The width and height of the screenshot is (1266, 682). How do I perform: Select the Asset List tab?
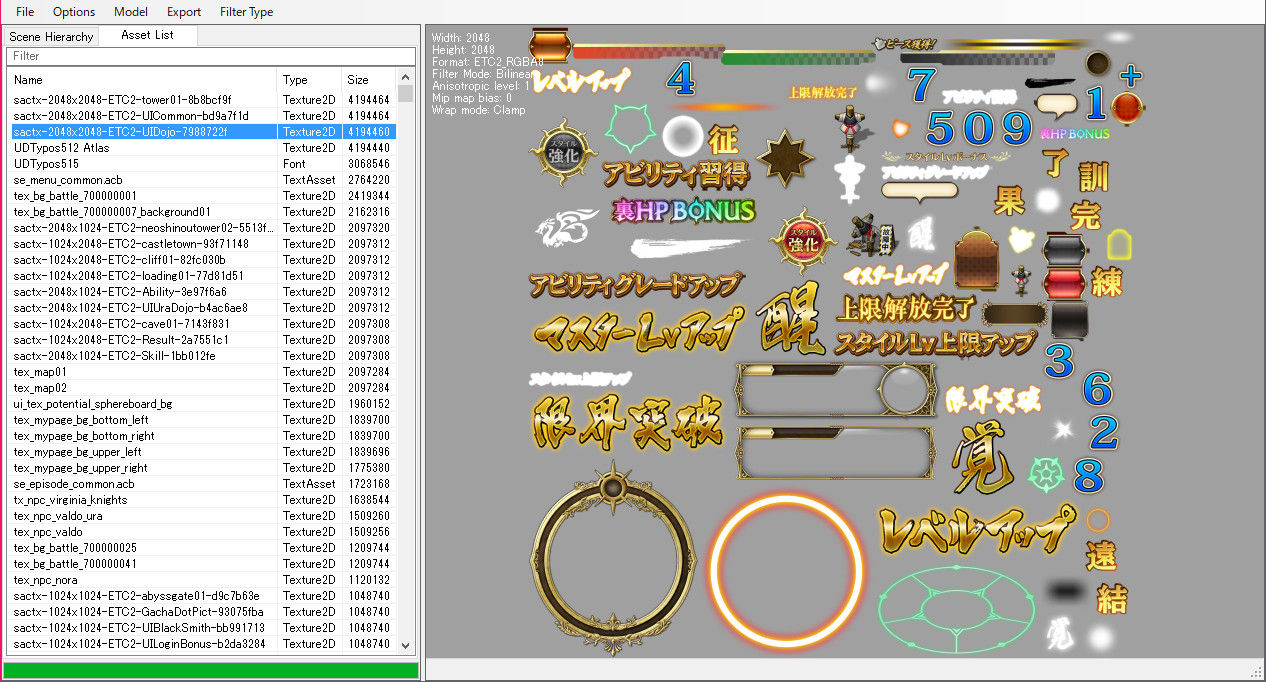pos(147,35)
